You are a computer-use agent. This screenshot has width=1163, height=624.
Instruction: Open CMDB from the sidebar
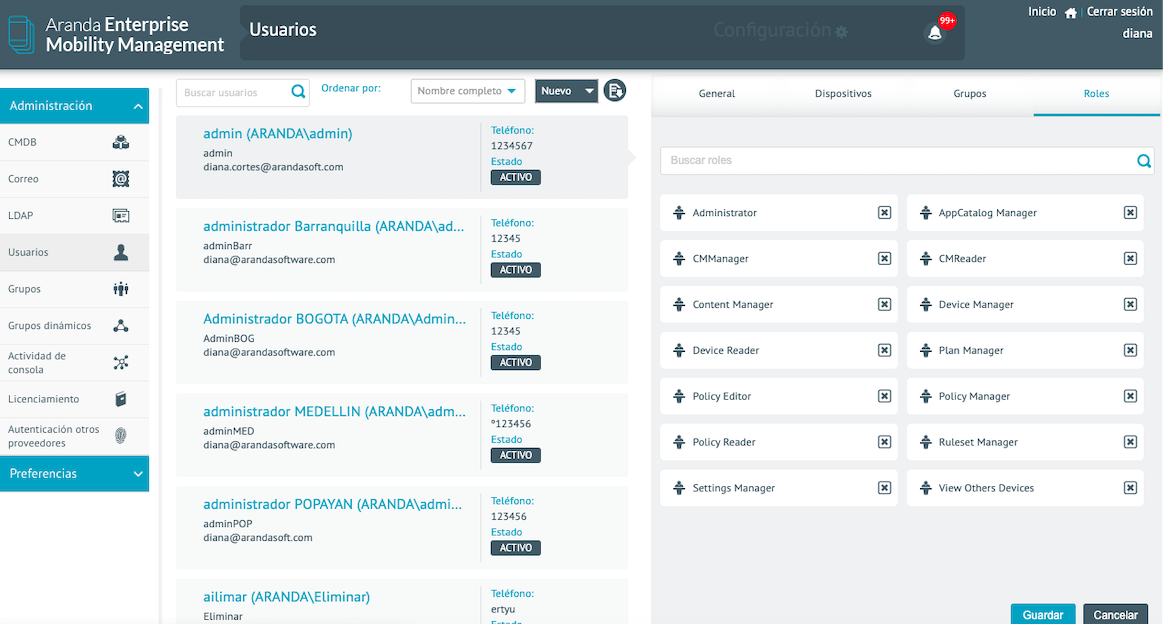click(74, 143)
